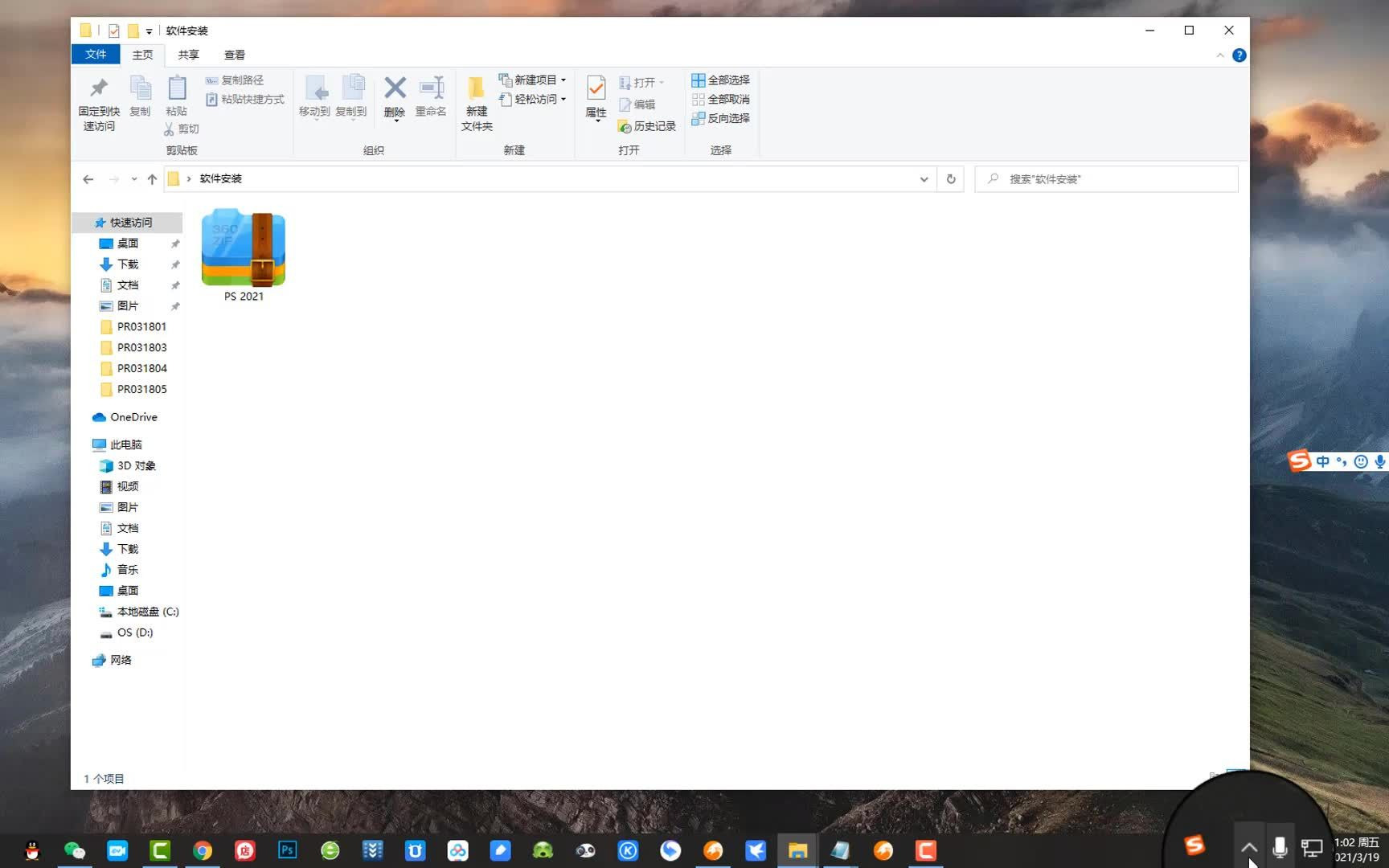Click the Forward navigation arrow
The image size is (1389, 868).
[113, 179]
